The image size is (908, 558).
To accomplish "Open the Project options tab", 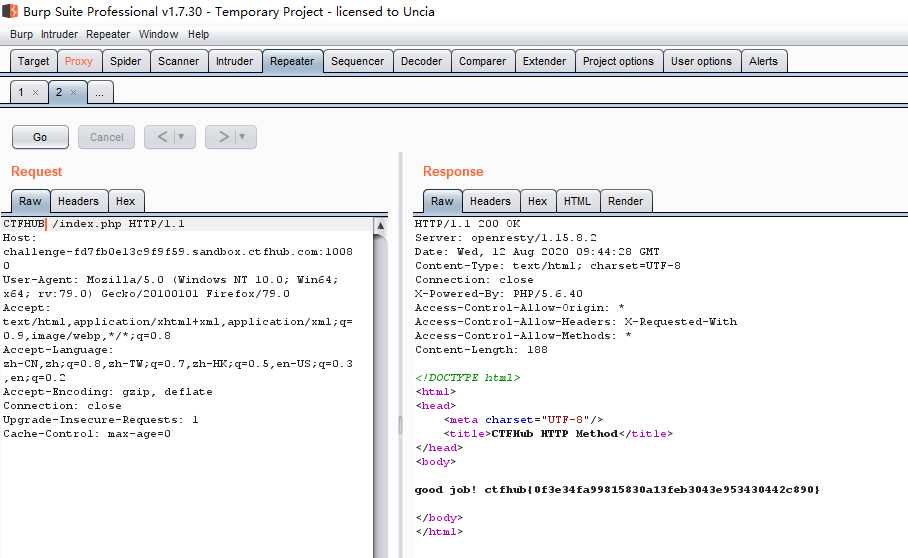I will [x=618, y=61].
